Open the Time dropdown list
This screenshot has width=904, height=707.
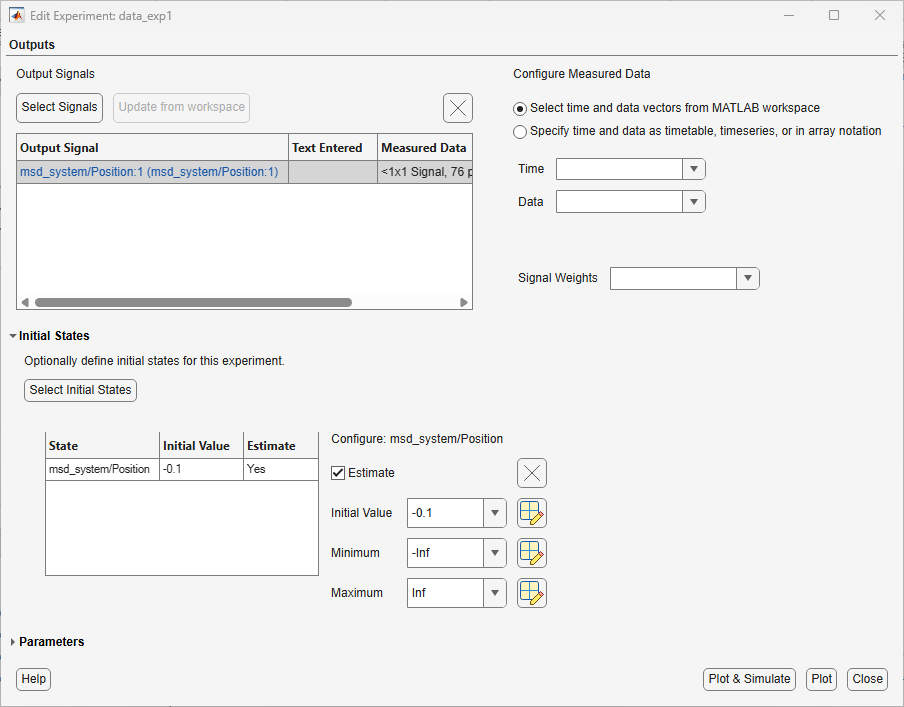694,169
